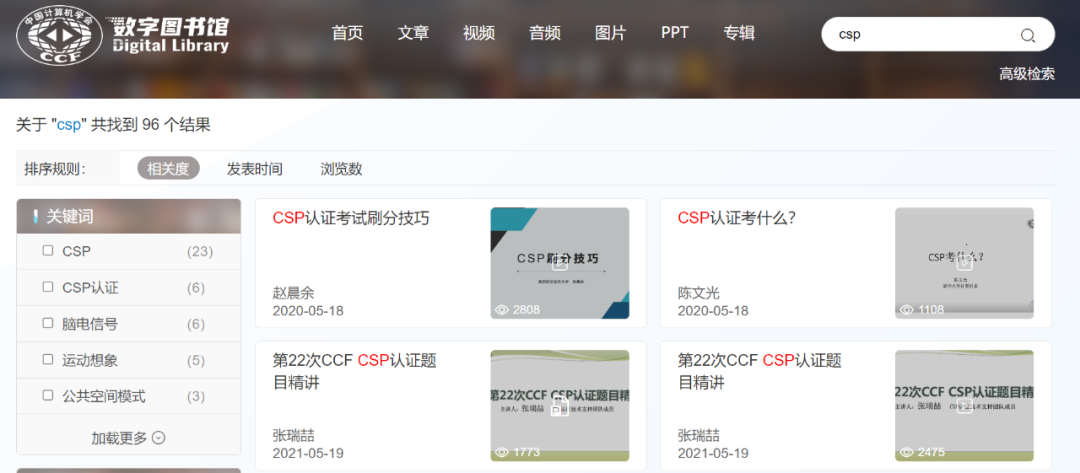Expand keywords with 加载更多
The width and height of the screenshot is (1080, 473).
[128, 437]
